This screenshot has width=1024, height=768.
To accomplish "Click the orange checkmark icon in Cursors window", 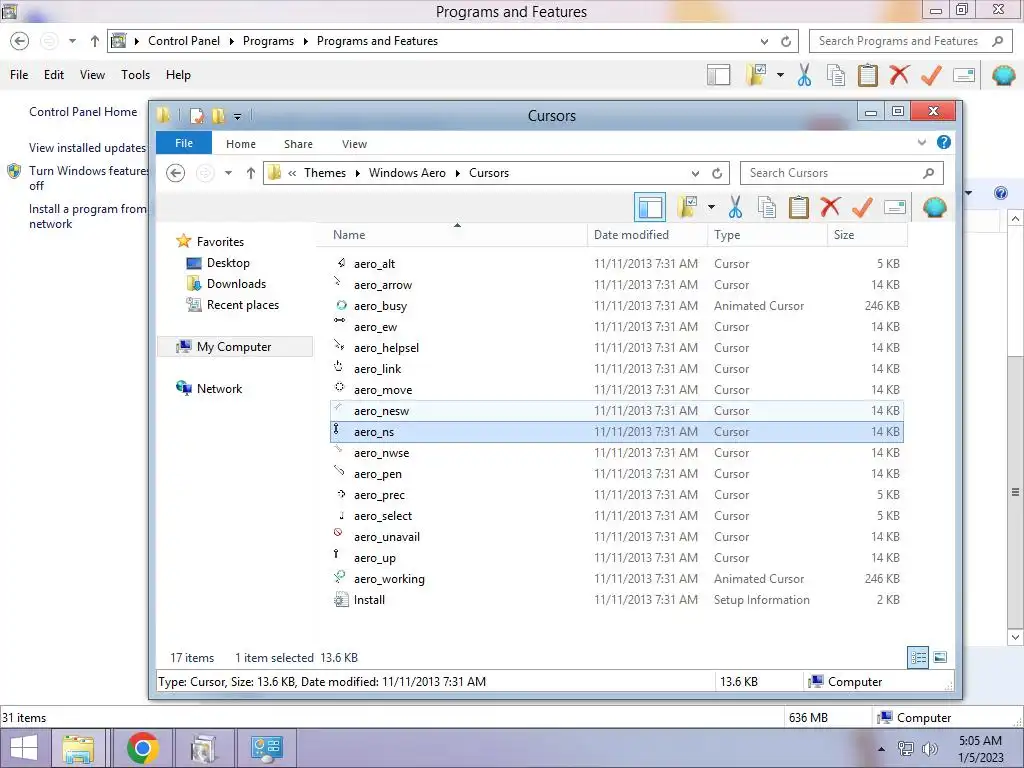I will 862,208.
